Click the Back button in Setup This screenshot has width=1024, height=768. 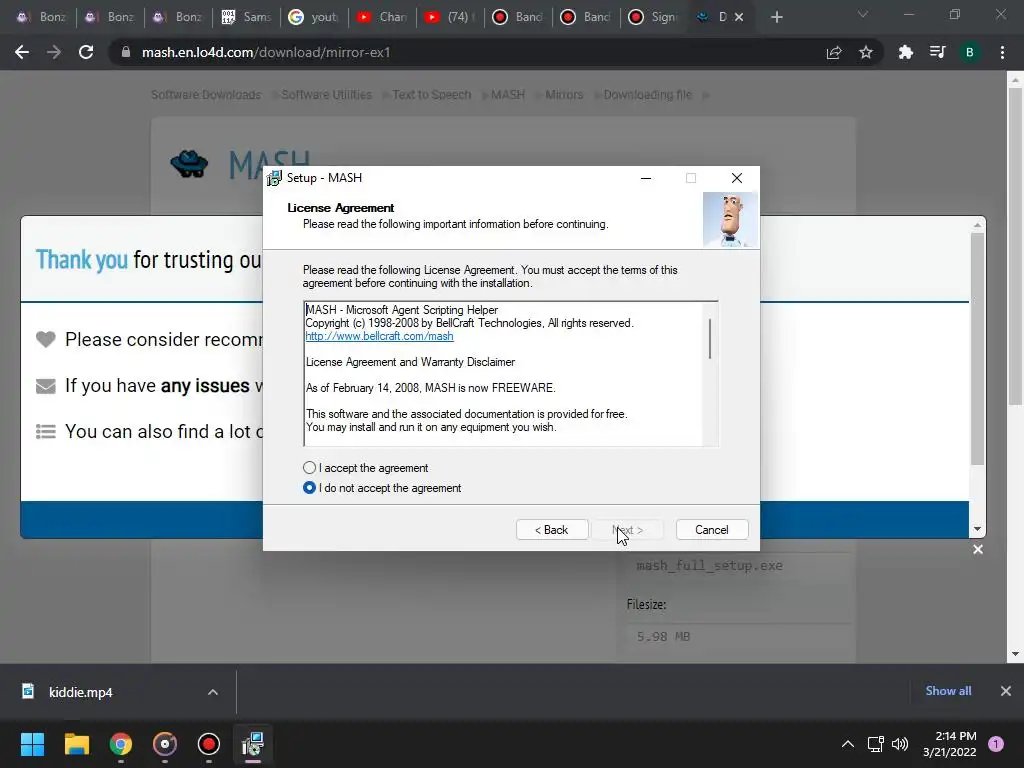[x=552, y=530]
